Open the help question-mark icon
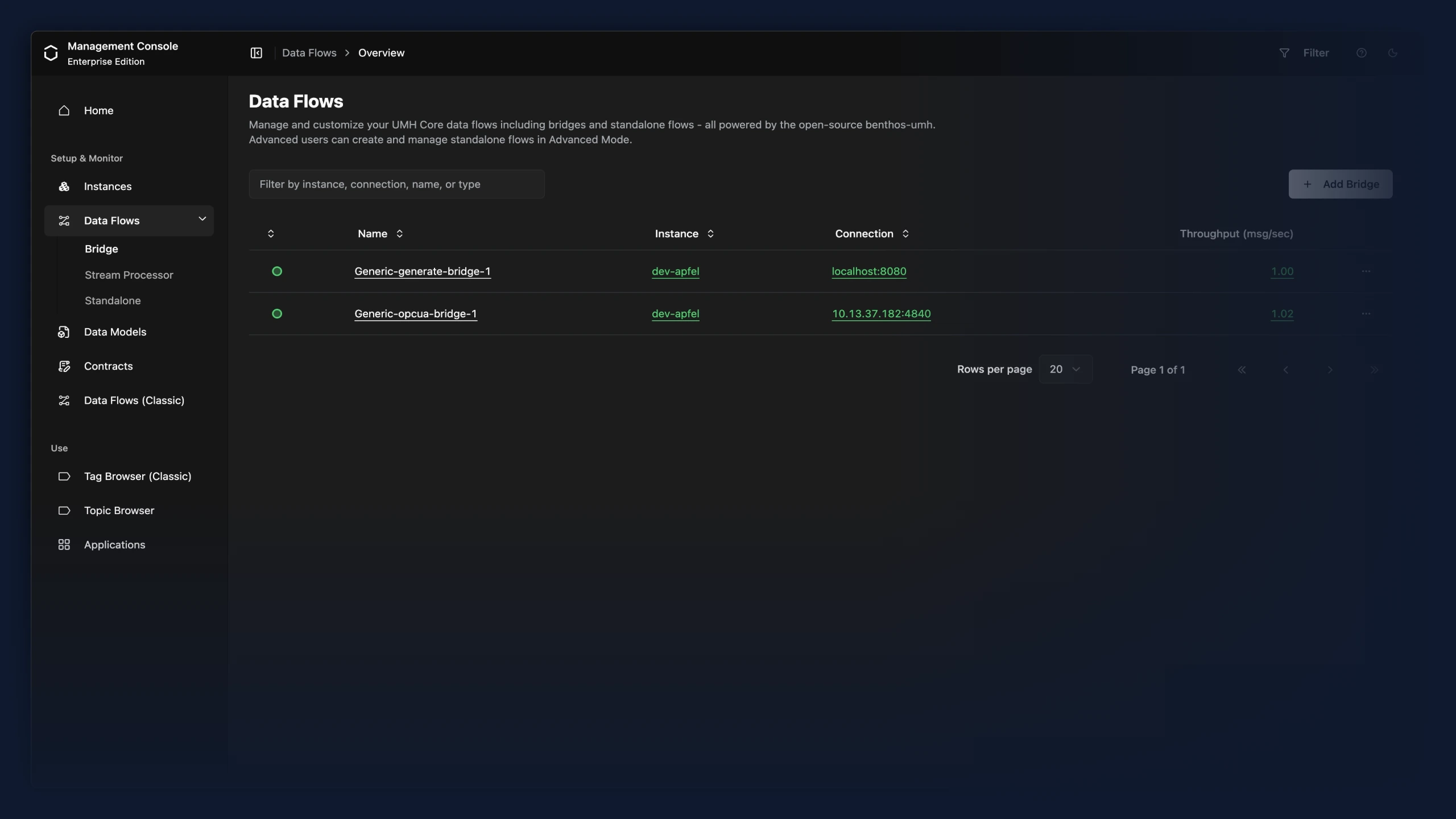The width and height of the screenshot is (1456, 819). pos(1362,53)
